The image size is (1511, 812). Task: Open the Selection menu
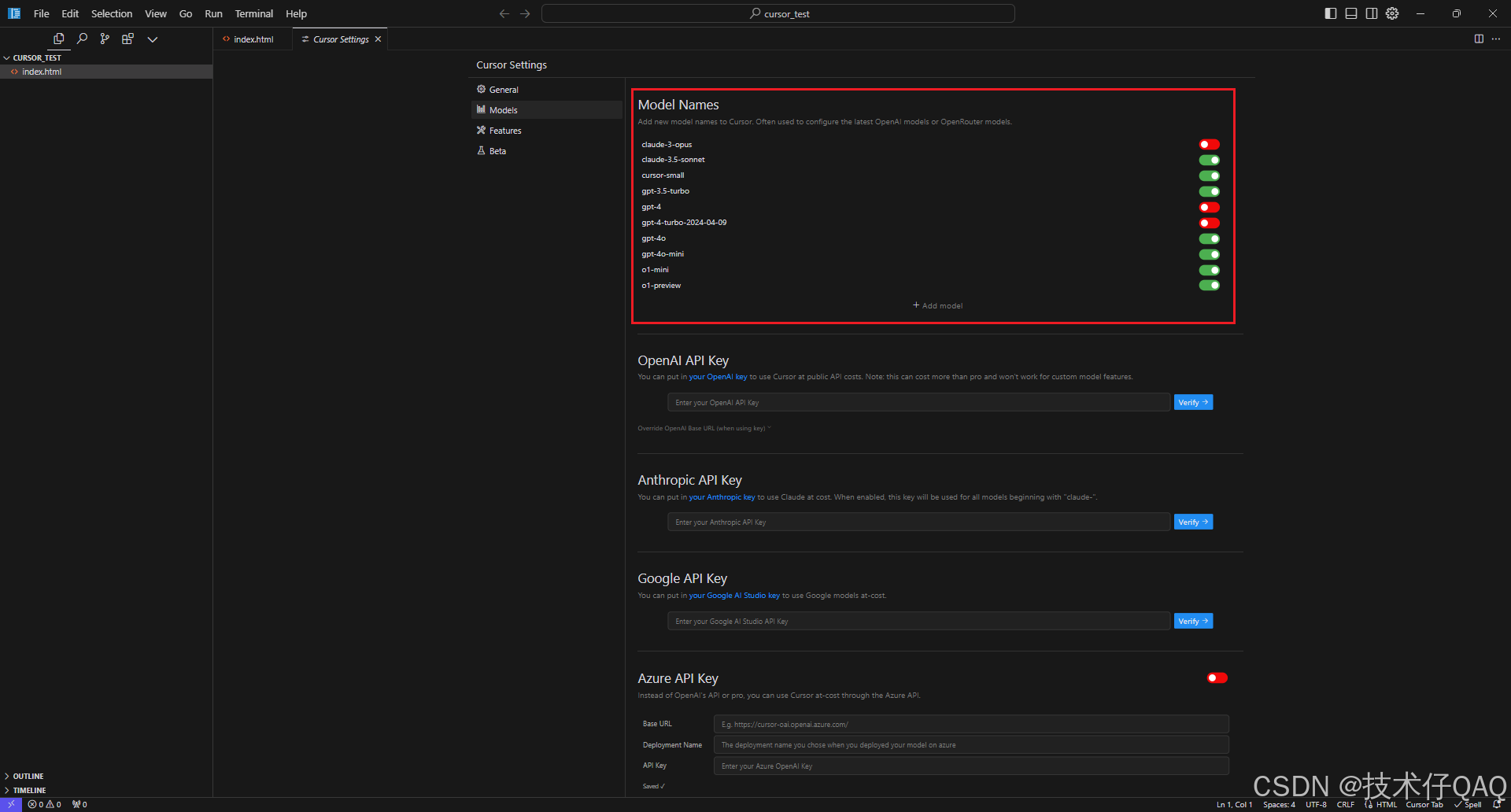[112, 13]
